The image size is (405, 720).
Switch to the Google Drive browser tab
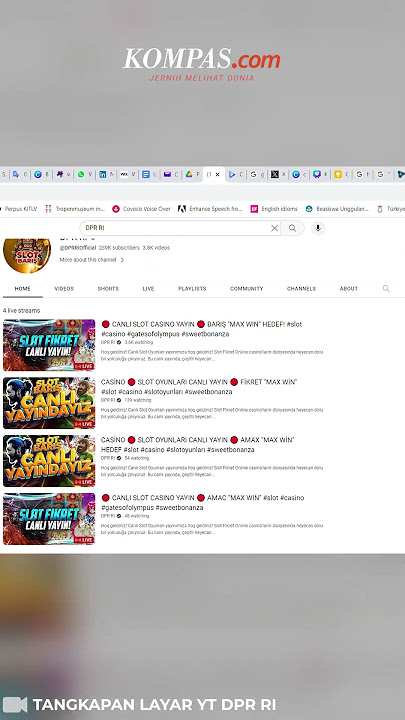click(191, 174)
